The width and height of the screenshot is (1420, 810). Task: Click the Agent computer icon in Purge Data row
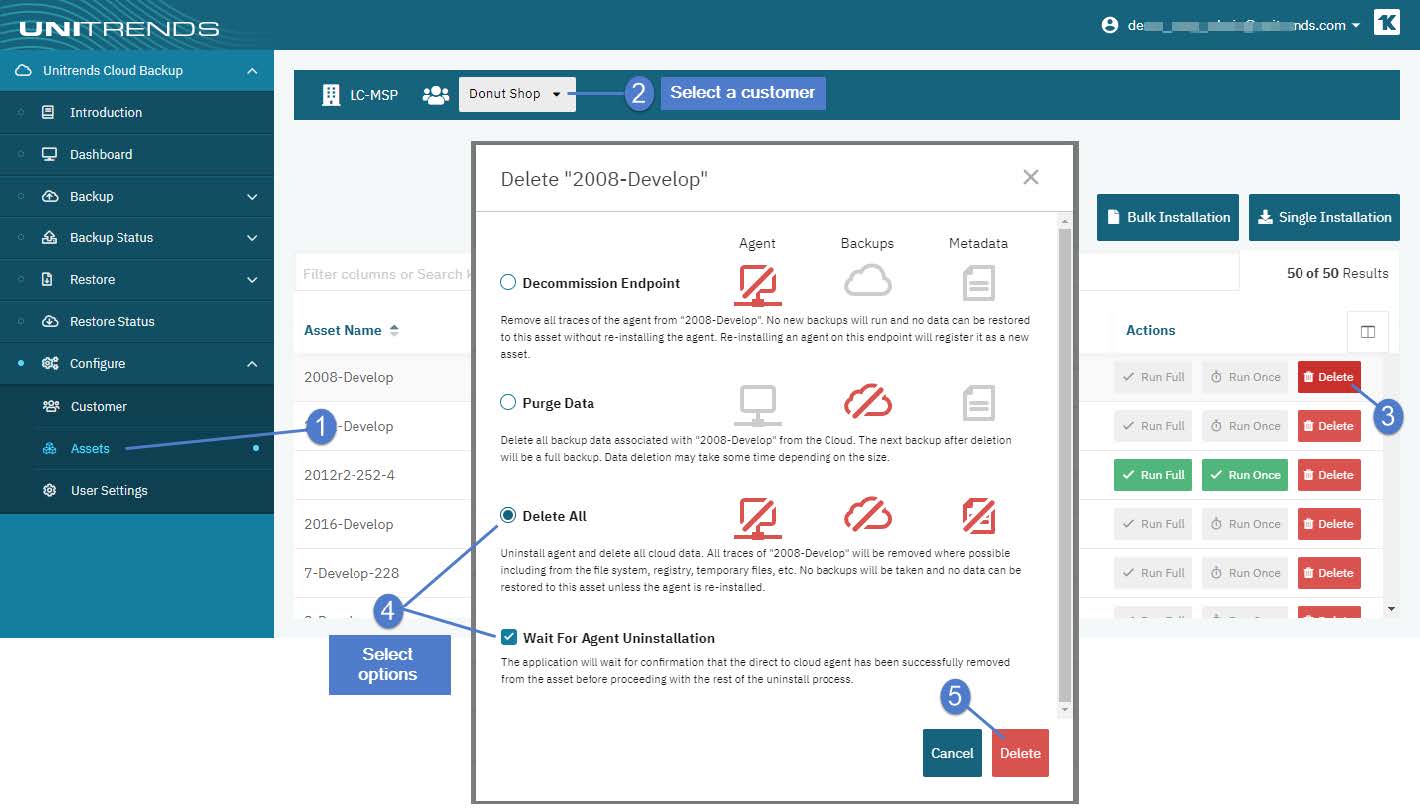[758, 405]
